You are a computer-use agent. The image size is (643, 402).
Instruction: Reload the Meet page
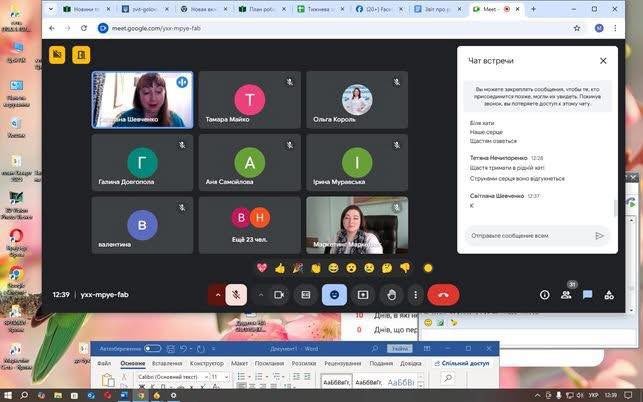point(84,28)
